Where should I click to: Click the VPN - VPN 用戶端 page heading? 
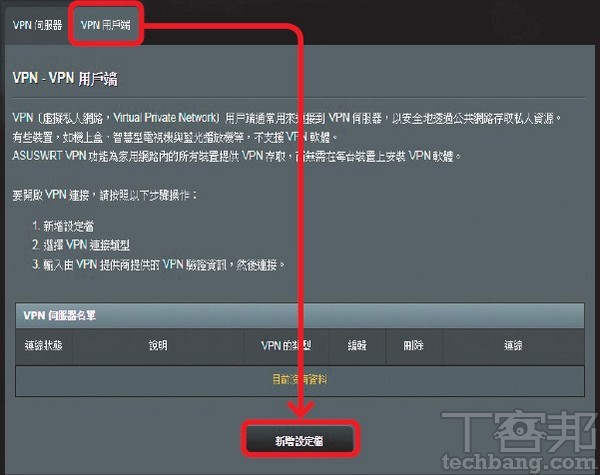coord(65,79)
